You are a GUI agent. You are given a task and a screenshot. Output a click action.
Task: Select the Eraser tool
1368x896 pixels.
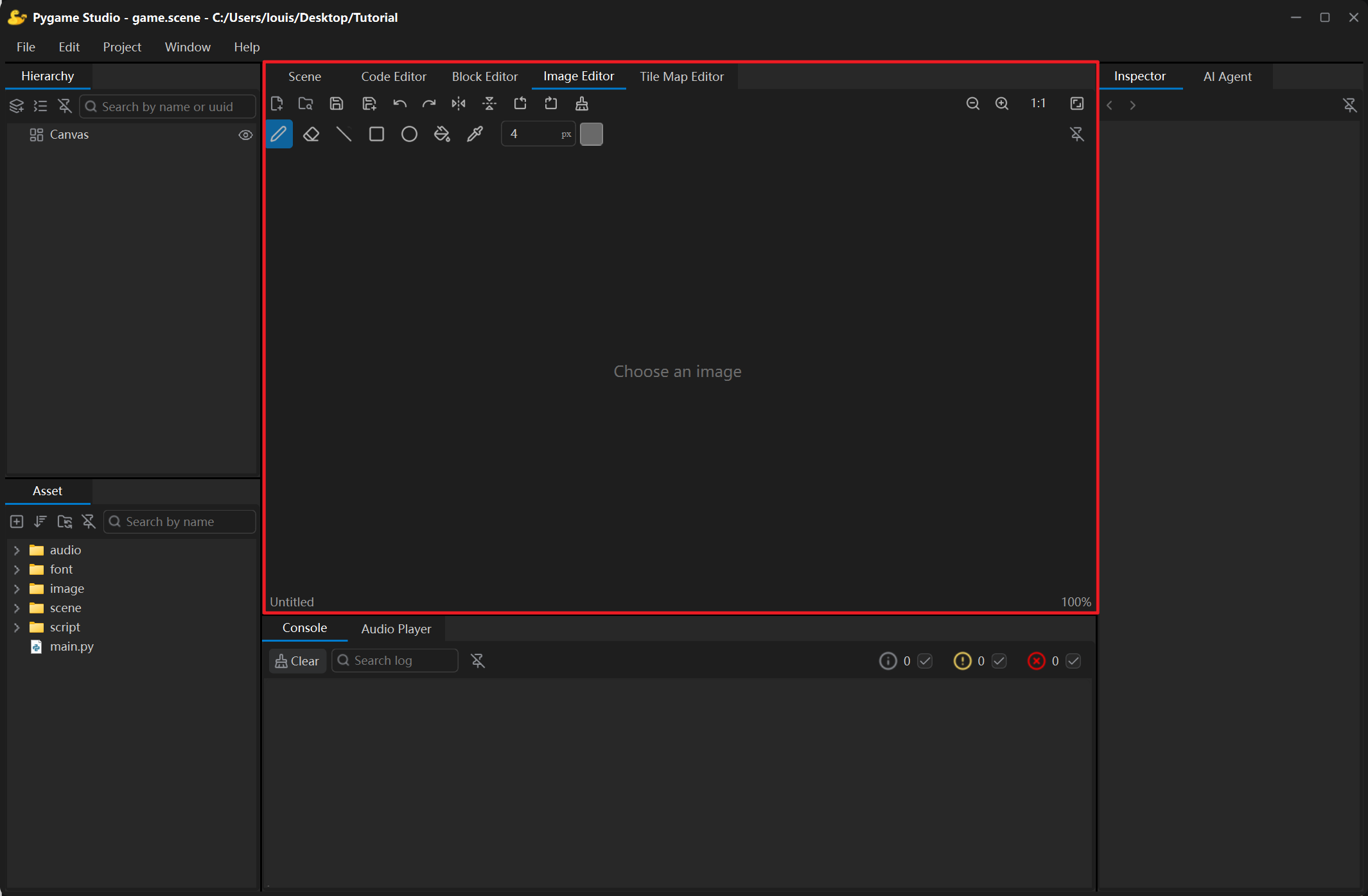click(311, 134)
